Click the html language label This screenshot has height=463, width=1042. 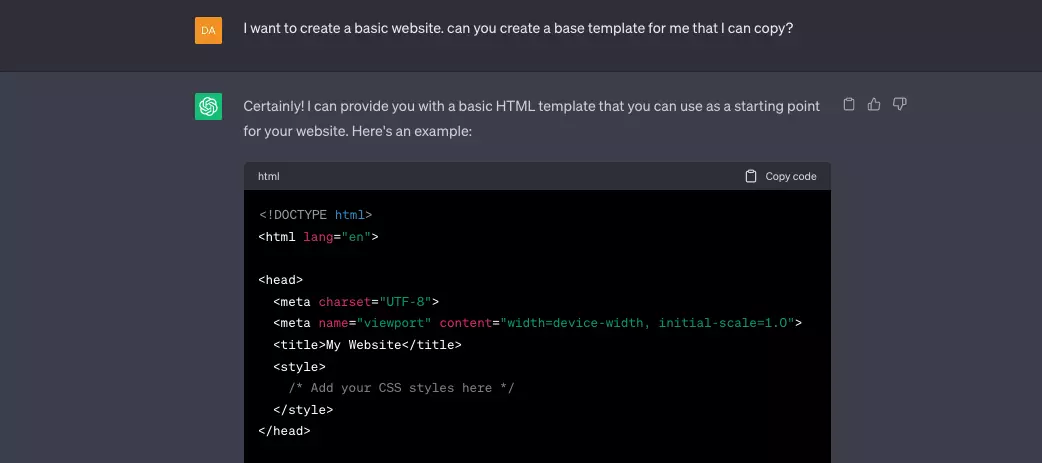click(268, 176)
